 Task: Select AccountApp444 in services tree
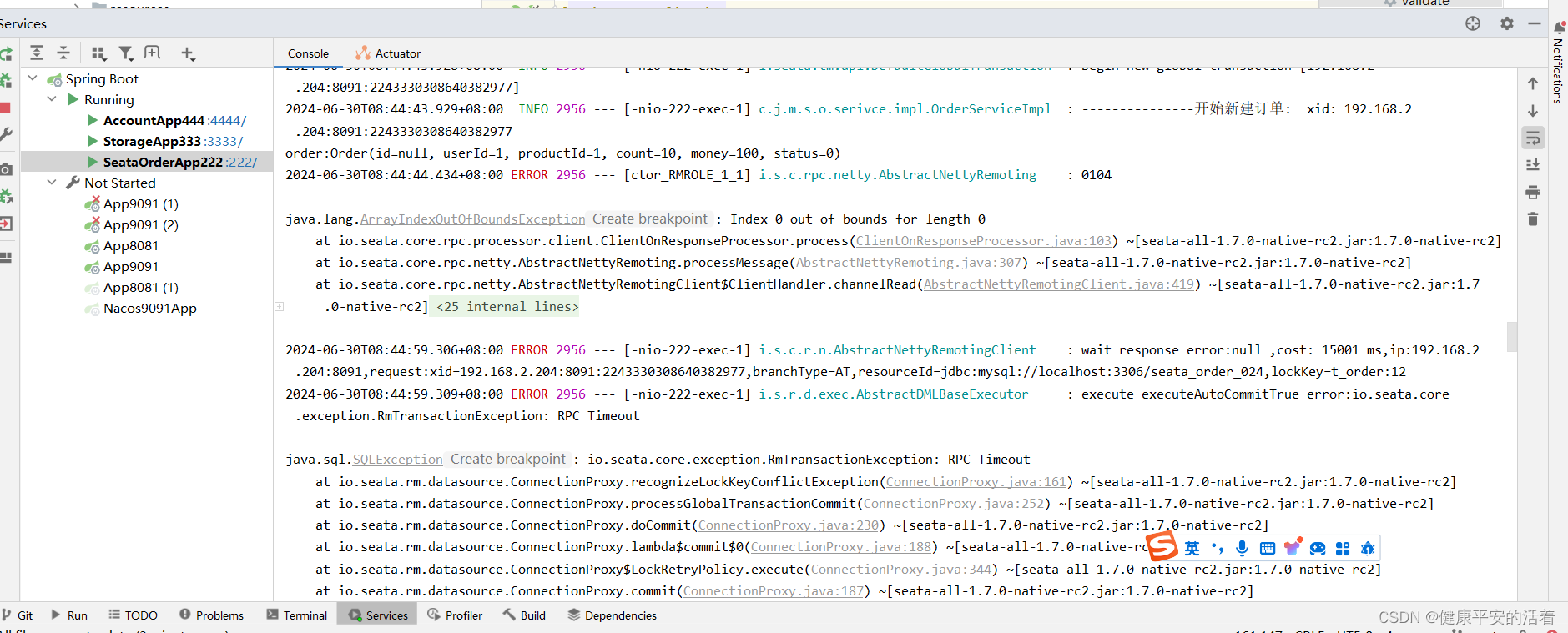tap(154, 120)
